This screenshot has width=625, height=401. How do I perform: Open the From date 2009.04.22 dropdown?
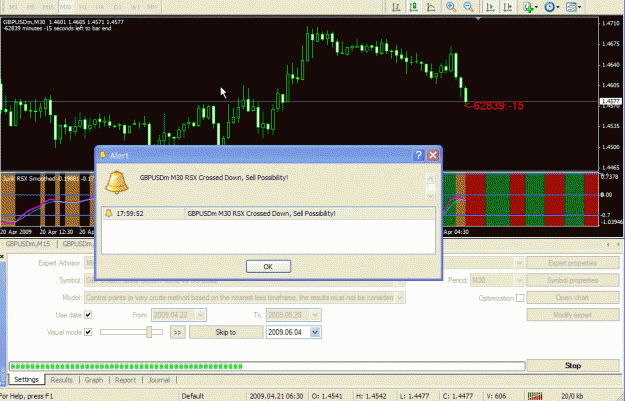200,315
